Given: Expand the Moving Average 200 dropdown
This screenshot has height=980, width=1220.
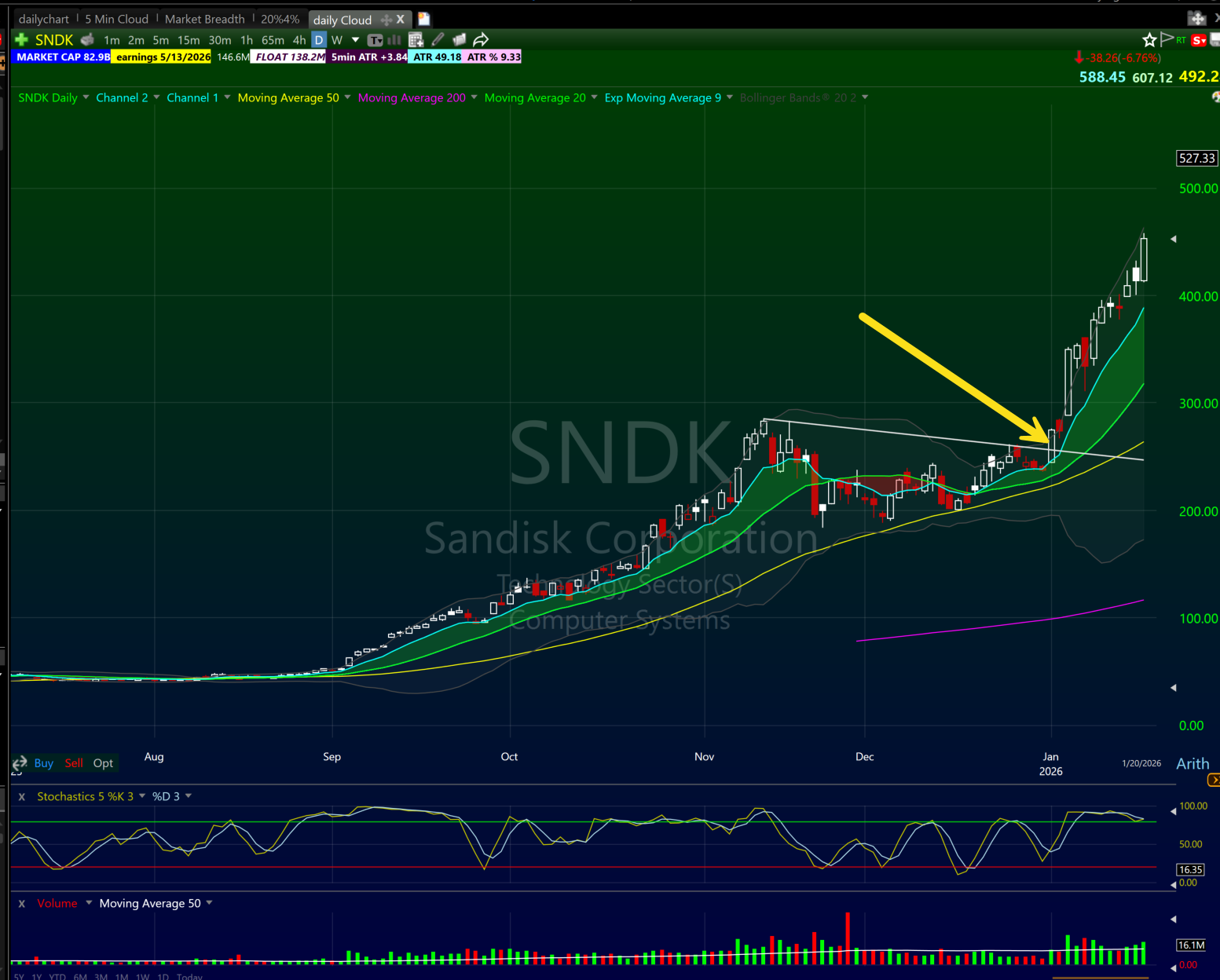Looking at the screenshot, I should (x=474, y=97).
